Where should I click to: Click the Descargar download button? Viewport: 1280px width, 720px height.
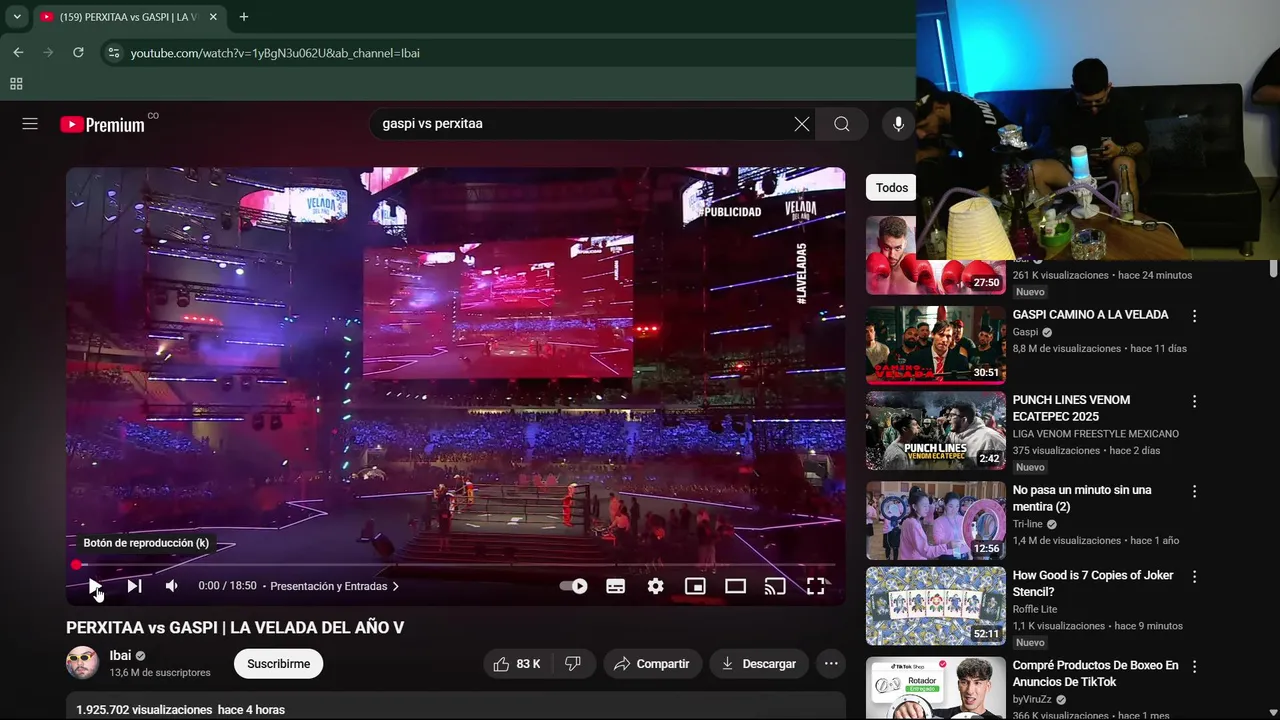point(759,664)
